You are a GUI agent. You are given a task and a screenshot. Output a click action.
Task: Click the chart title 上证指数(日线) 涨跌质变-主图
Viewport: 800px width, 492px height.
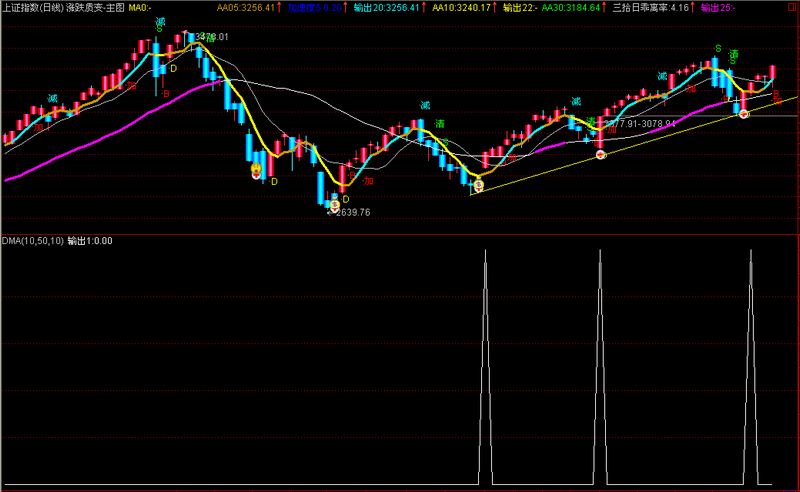point(63,8)
